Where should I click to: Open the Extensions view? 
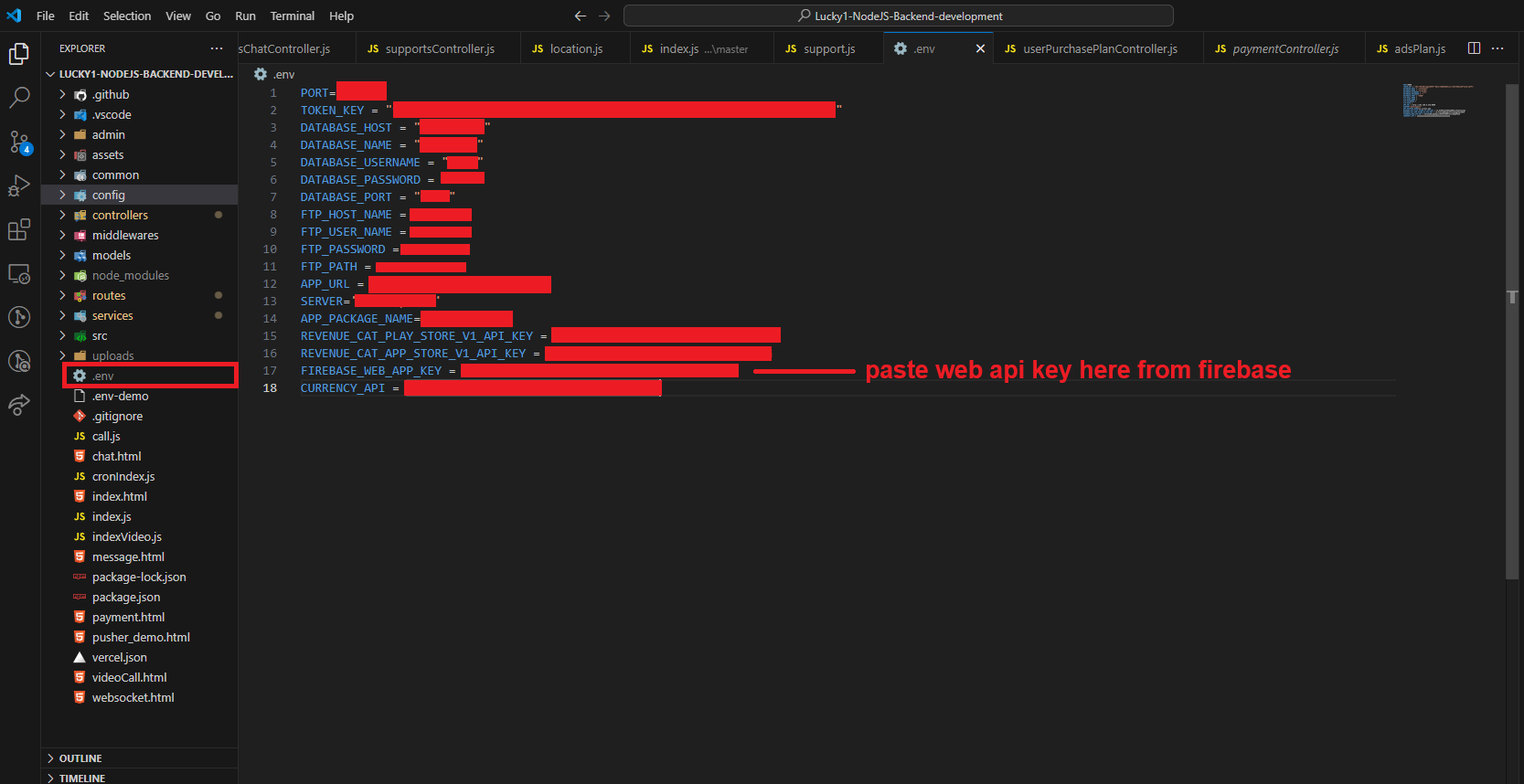pyautogui.click(x=19, y=229)
